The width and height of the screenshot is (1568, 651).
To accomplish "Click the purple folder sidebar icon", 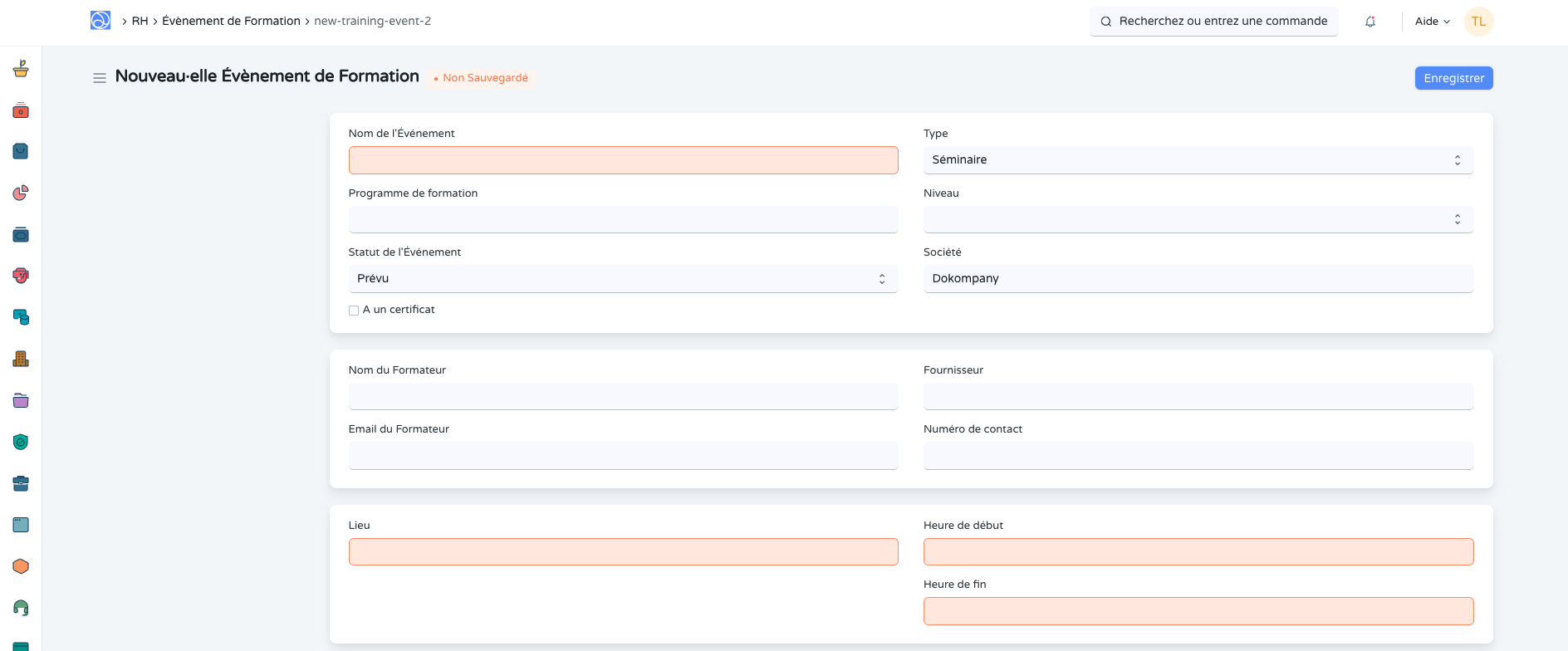I will click(21, 400).
